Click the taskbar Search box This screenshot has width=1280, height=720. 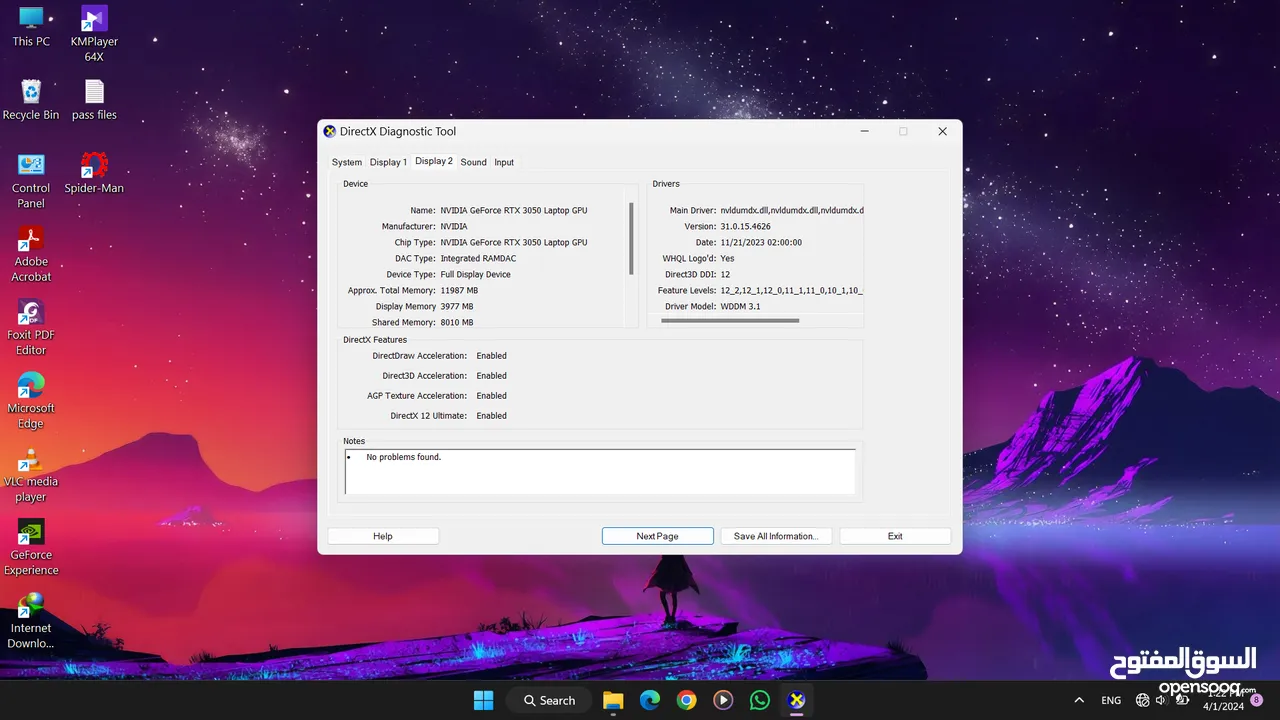550,700
